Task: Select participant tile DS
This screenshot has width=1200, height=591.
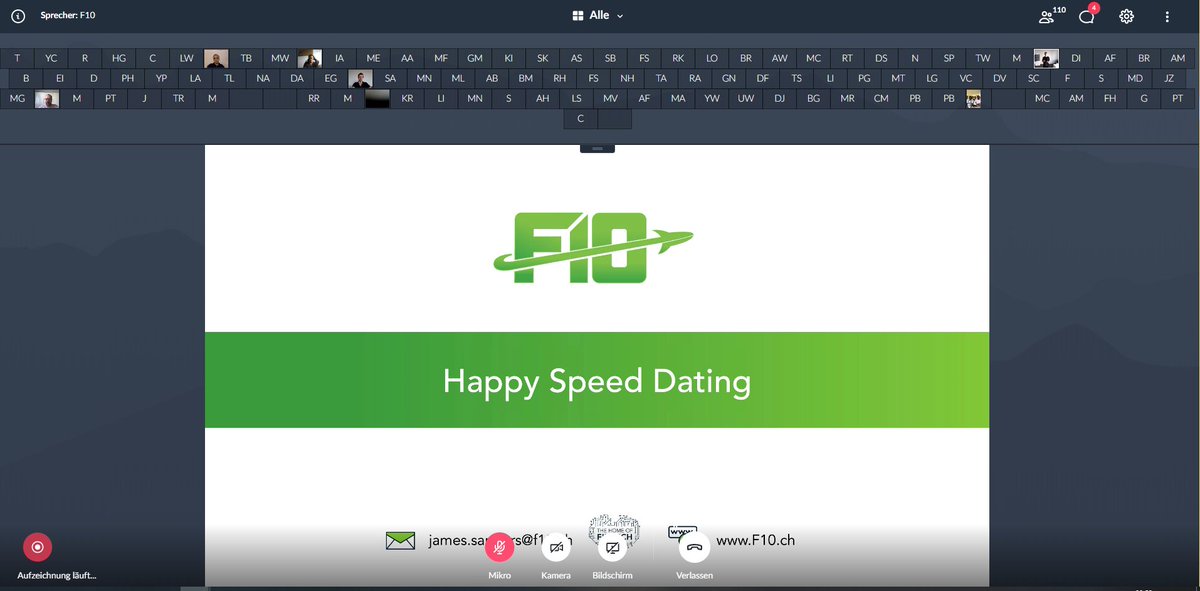Action: [881, 58]
